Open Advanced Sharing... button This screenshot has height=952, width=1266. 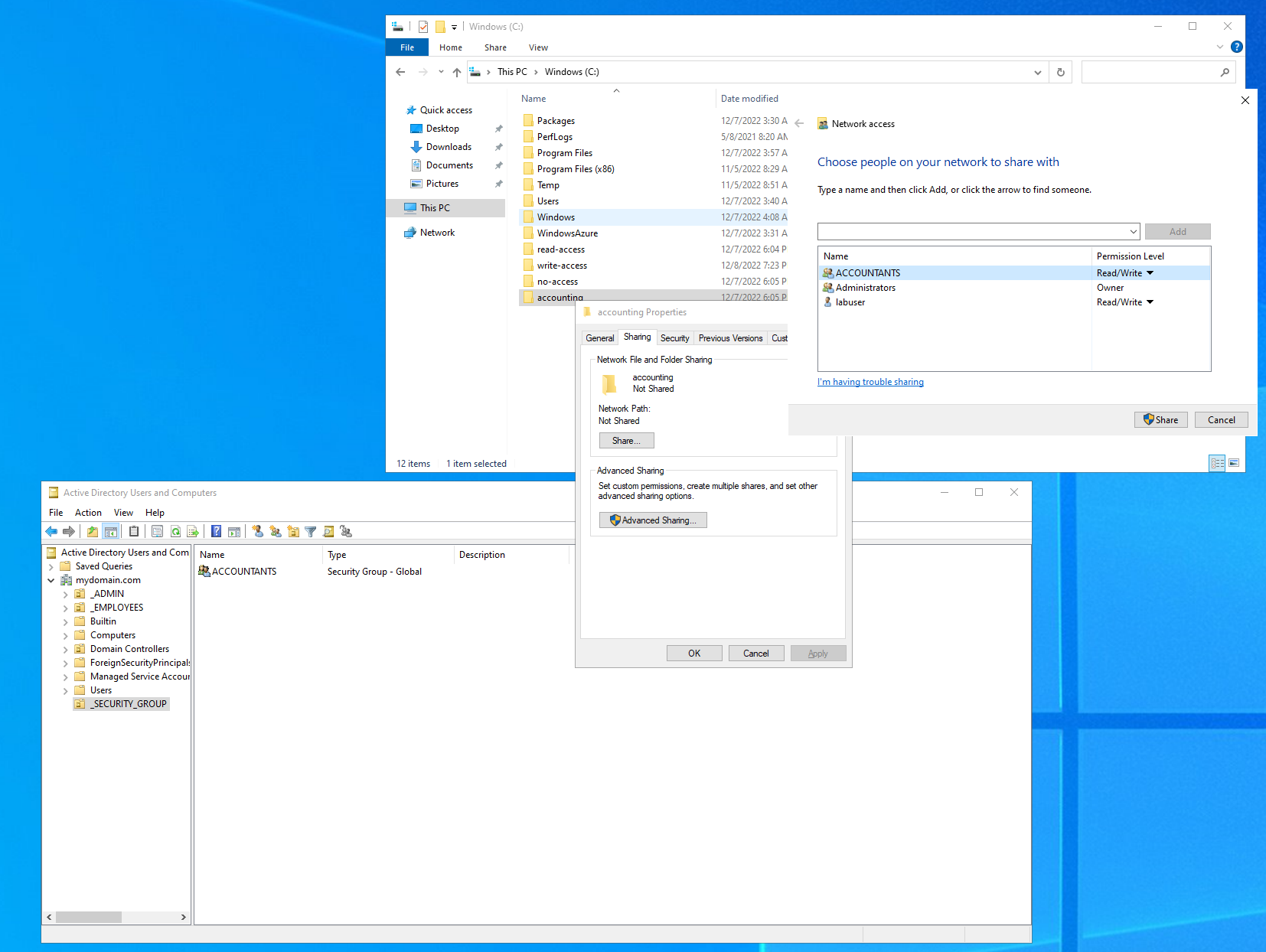point(653,520)
